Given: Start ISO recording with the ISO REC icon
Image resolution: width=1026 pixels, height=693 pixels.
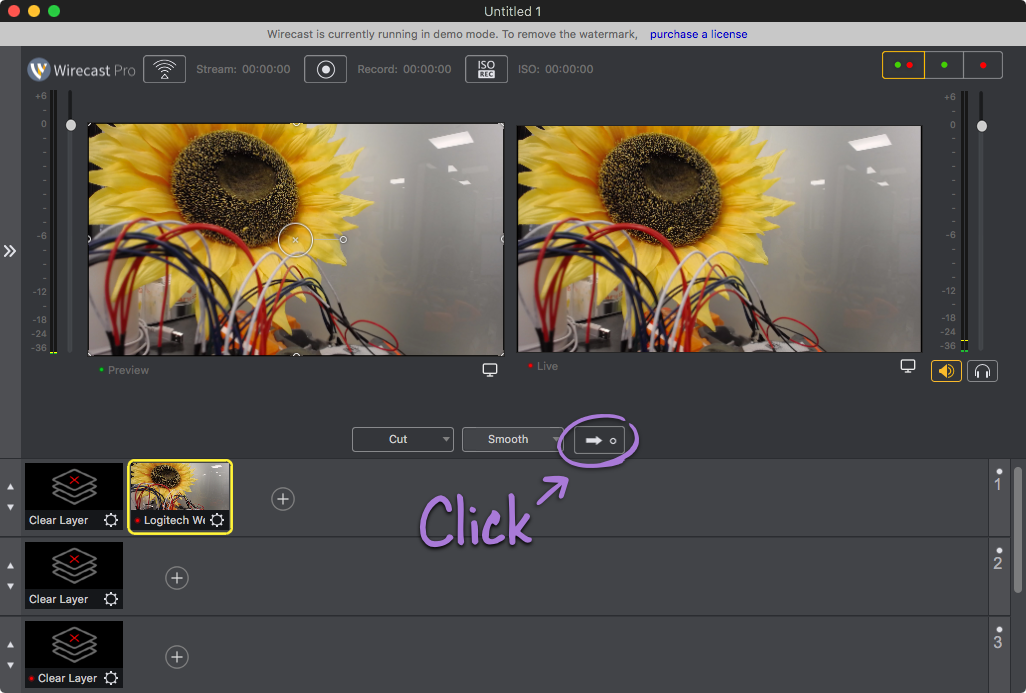Looking at the screenshot, I should coord(486,69).
